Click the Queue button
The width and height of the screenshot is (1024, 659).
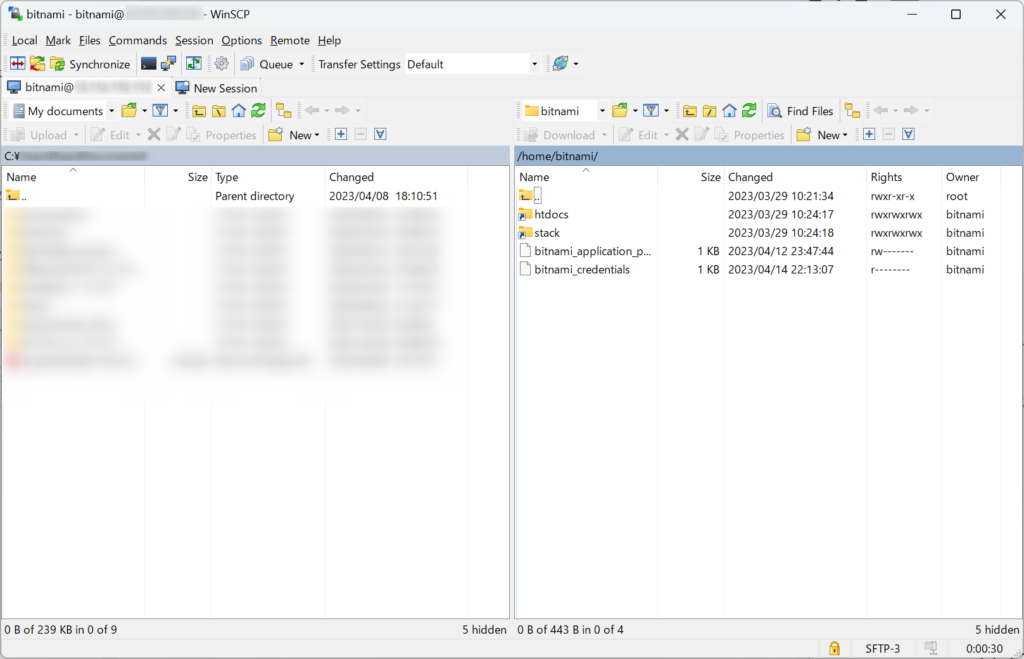tap(267, 64)
